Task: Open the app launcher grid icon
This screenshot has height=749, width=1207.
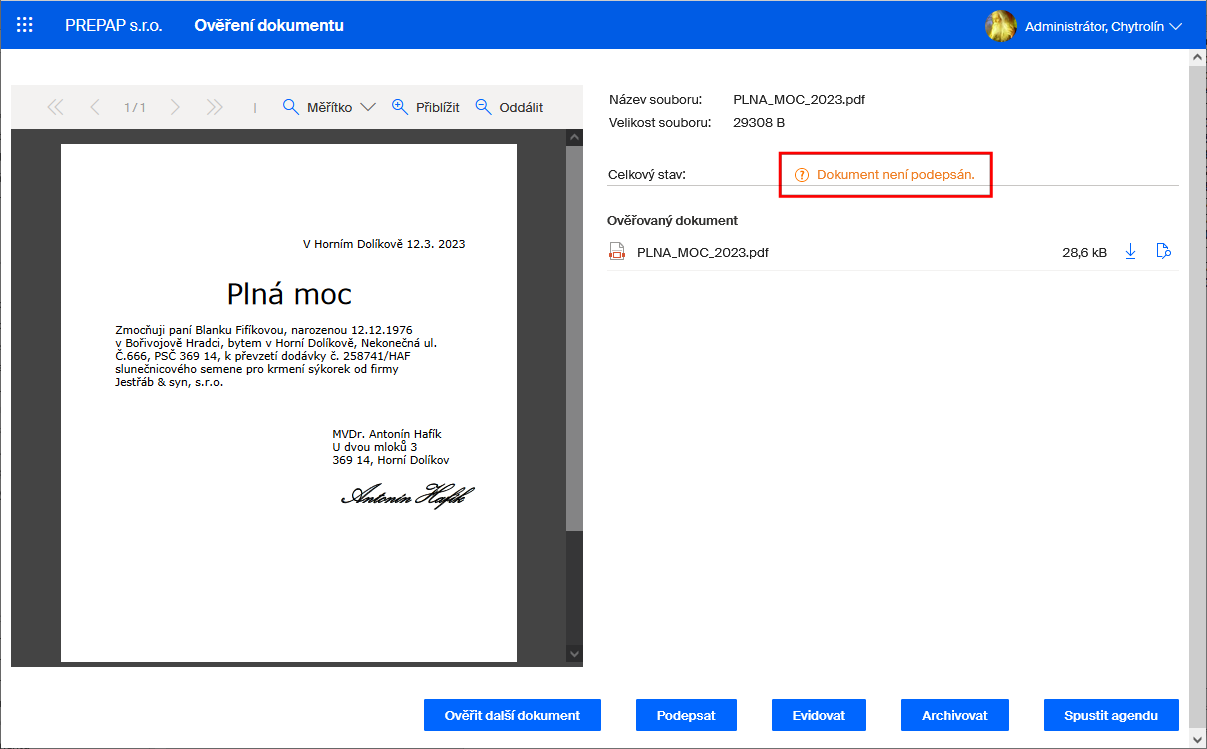Action: [25, 25]
